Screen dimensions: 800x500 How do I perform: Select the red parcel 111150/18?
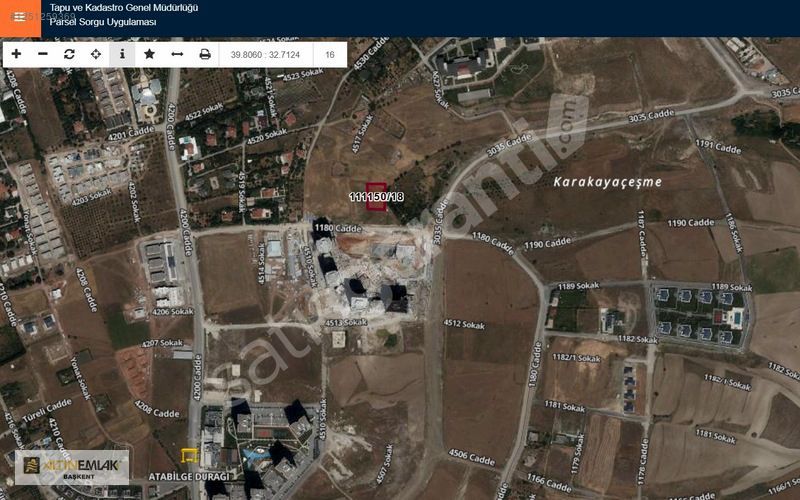click(377, 196)
